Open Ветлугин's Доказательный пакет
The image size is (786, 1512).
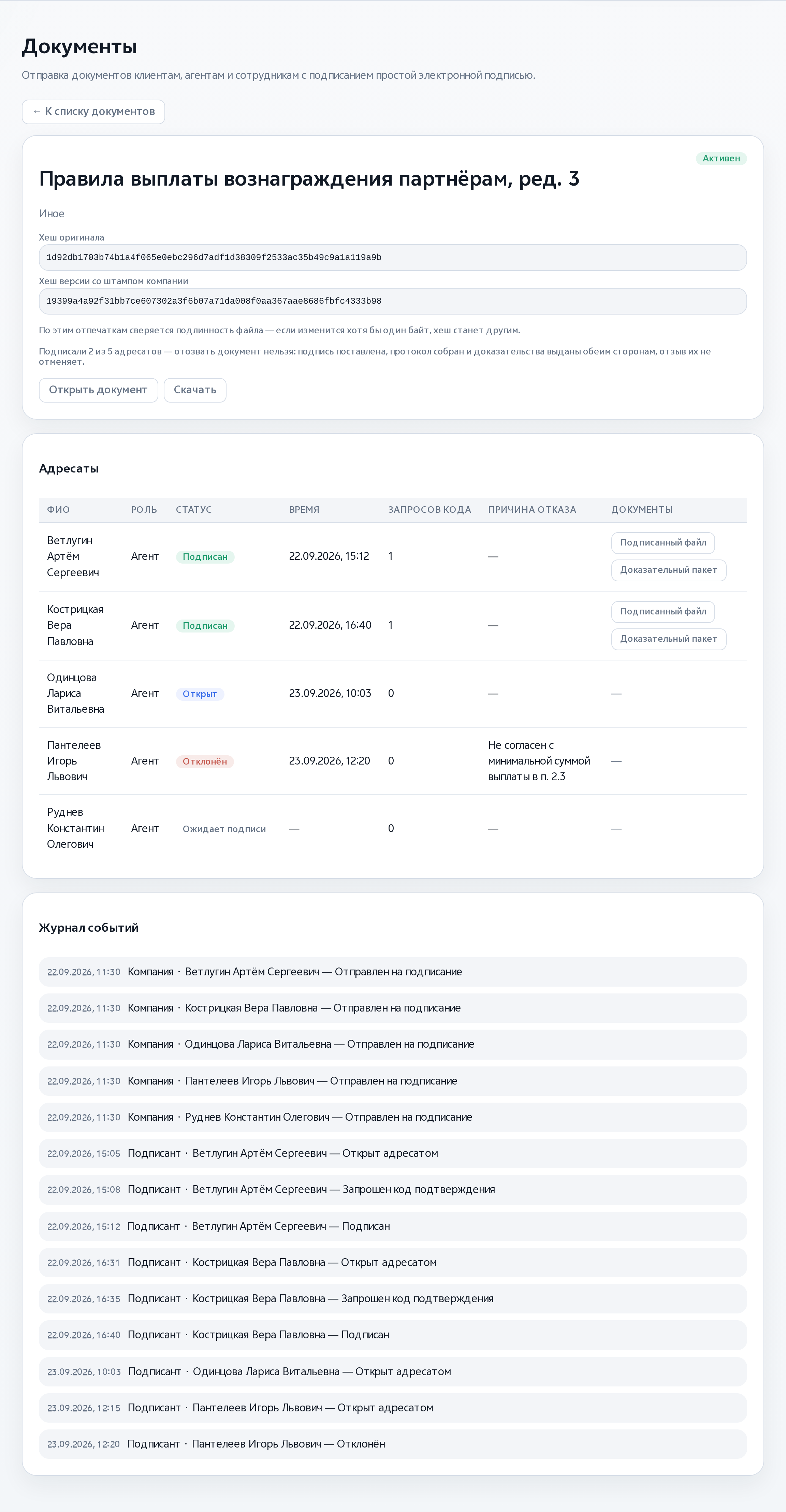point(669,570)
